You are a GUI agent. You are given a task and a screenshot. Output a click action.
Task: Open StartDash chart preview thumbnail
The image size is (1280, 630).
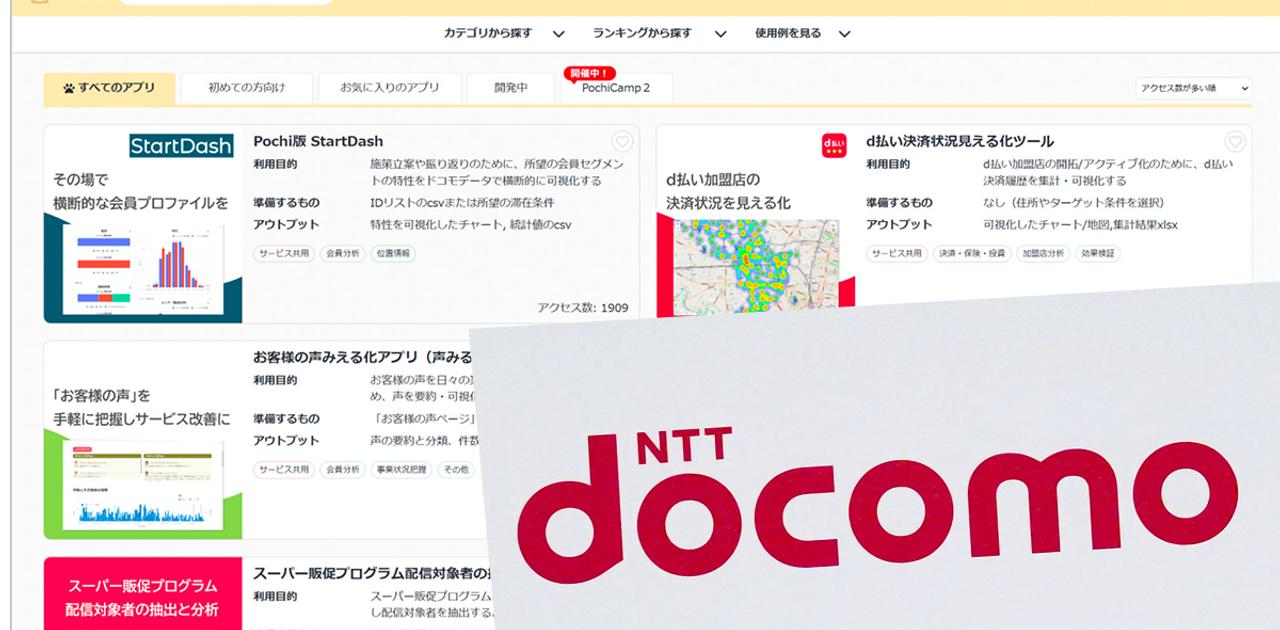click(x=143, y=267)
